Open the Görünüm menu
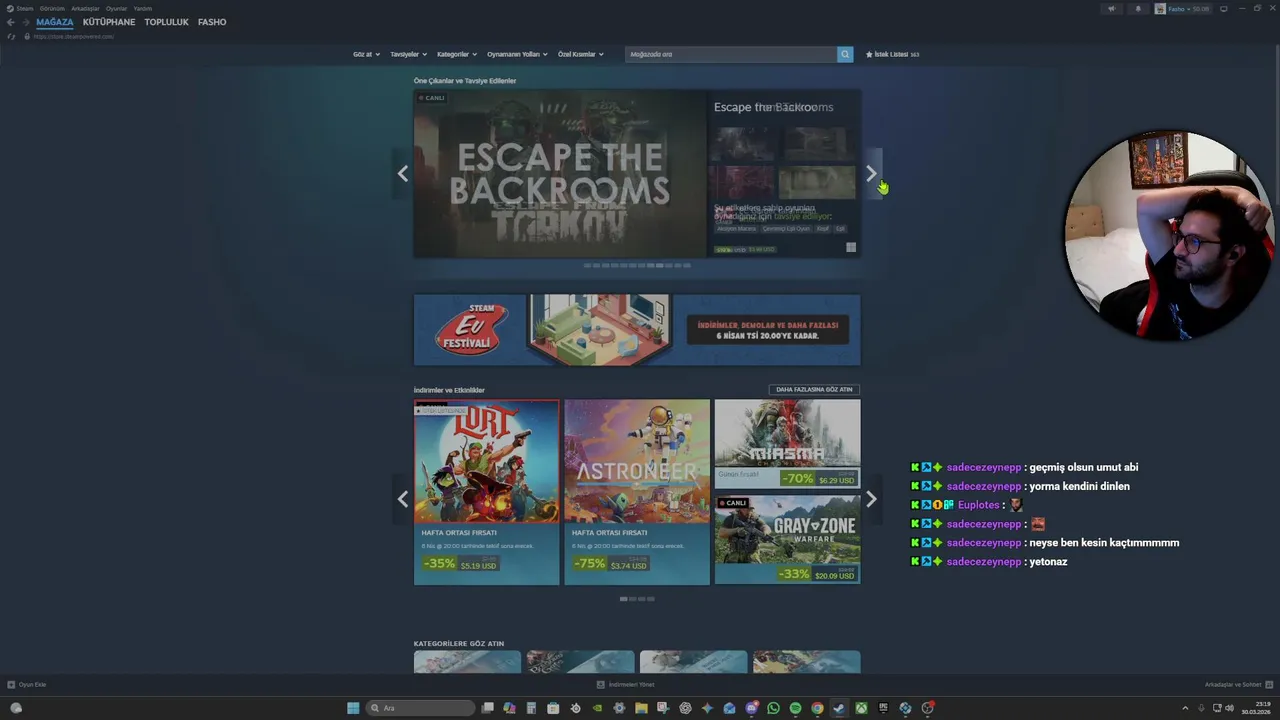This screenshot has height=720, width=1280. point(52,8)
